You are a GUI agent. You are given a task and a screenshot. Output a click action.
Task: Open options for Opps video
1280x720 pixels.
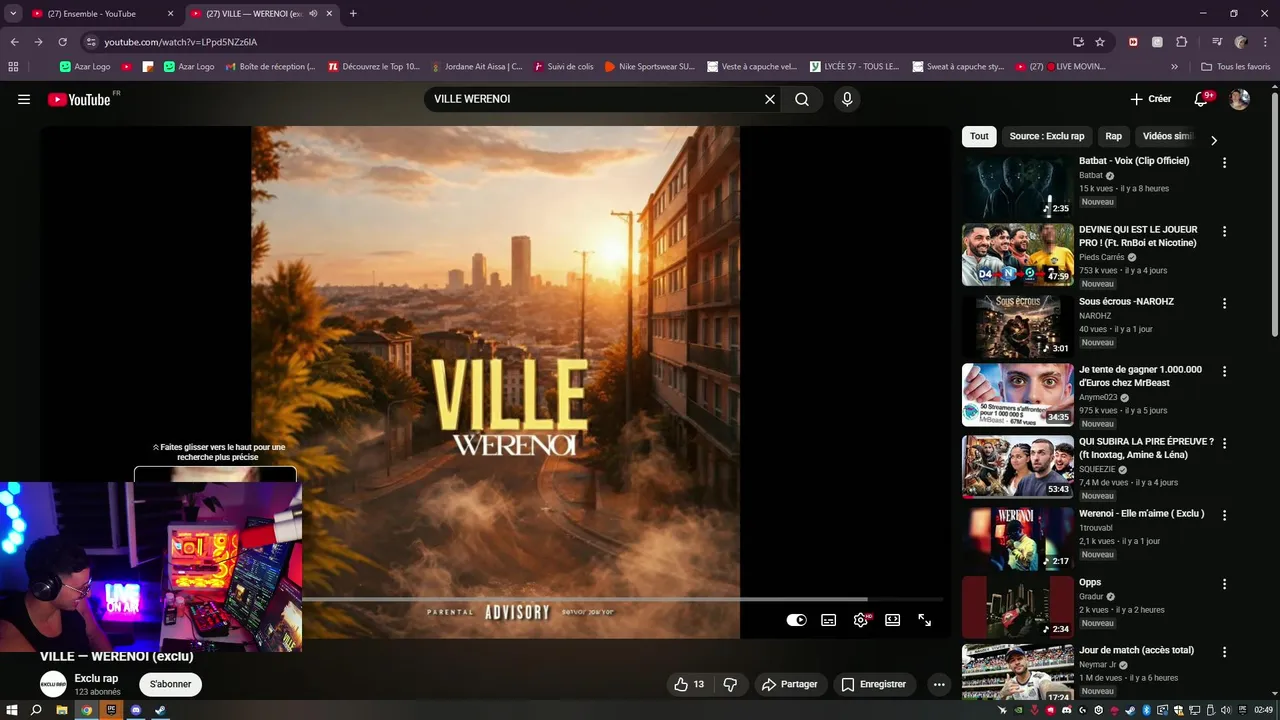tap(1224, 584)
